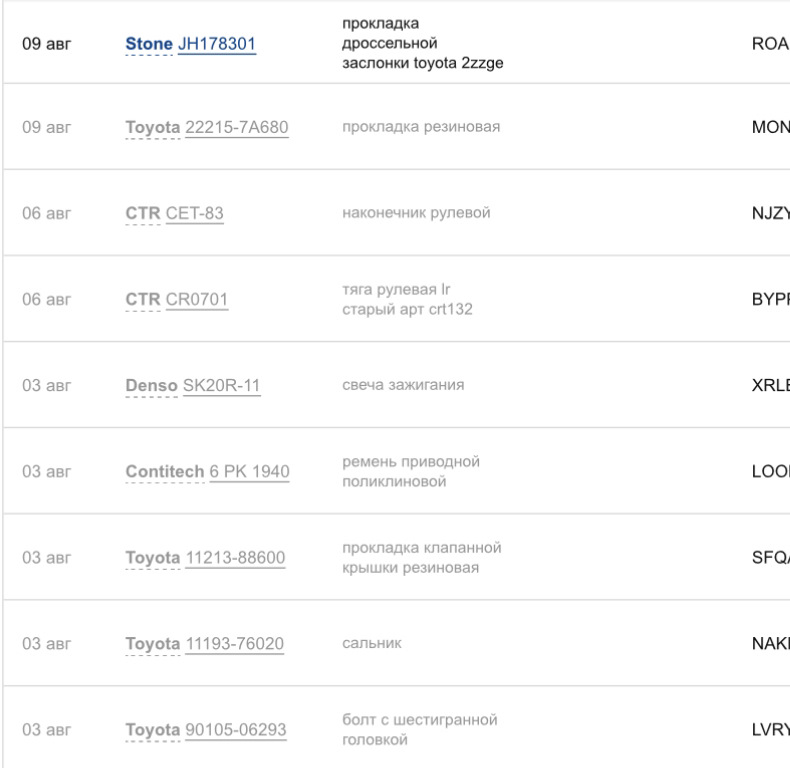Open CTR part CET-83
The image size is (790, 768).
(194, 213)
